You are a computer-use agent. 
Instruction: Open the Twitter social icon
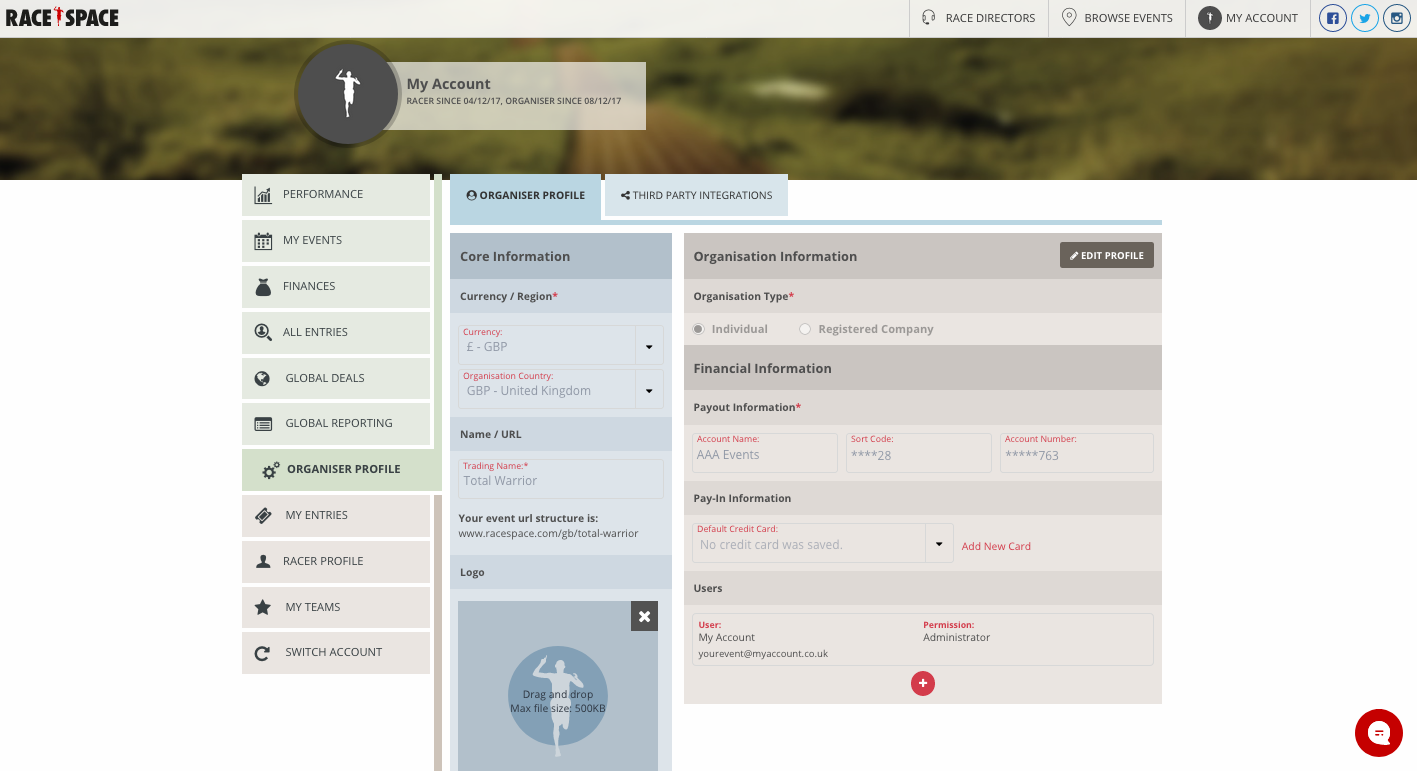point(1364,18)
